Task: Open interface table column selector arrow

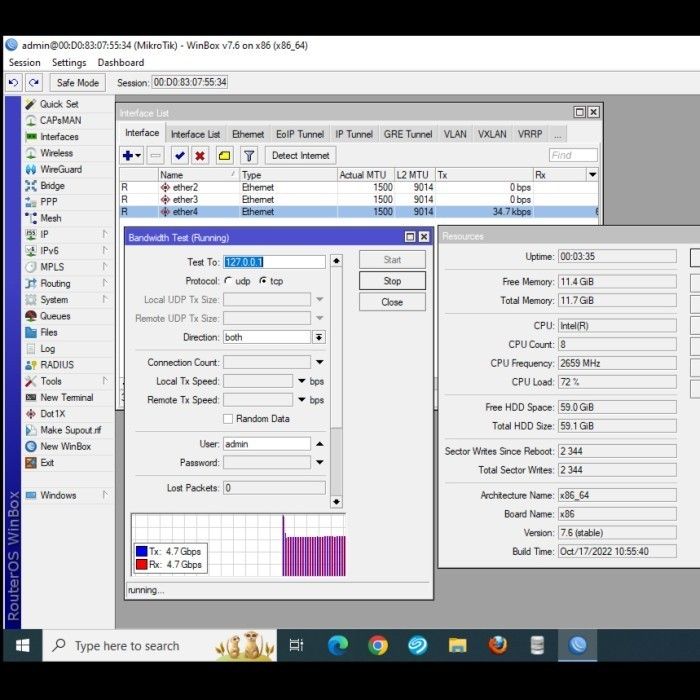Action: pos(592,175)
